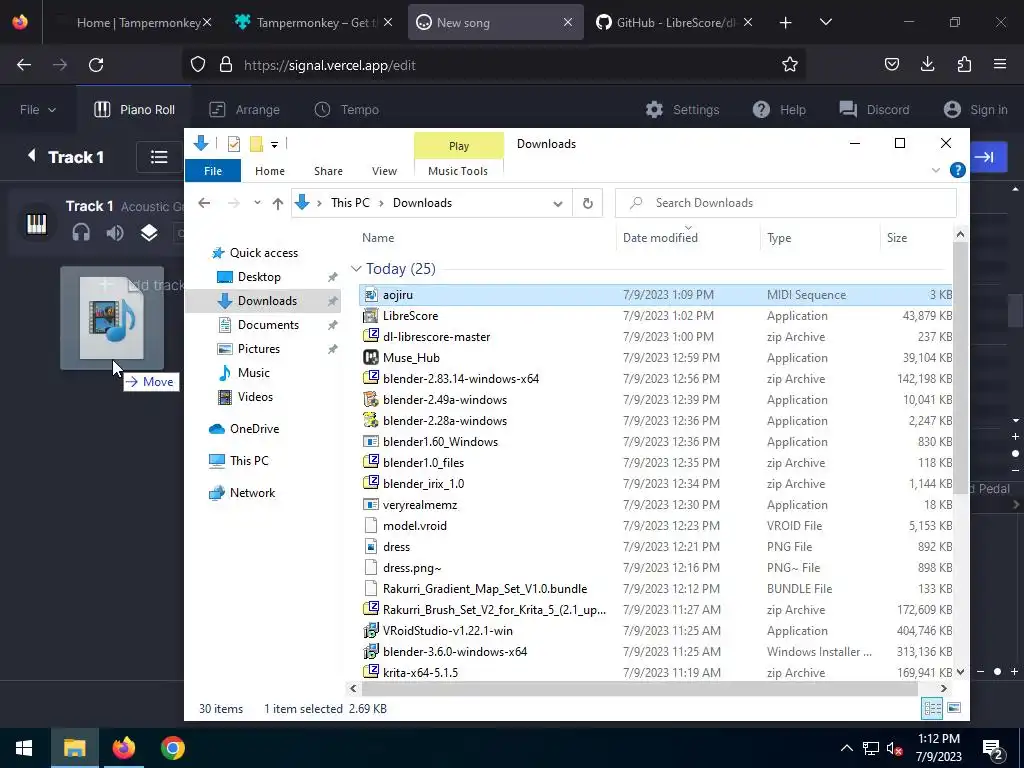The height and width of the screenshot is (768, 1024).
Task: Switch to details view layout icon
Action: (932, 708)
